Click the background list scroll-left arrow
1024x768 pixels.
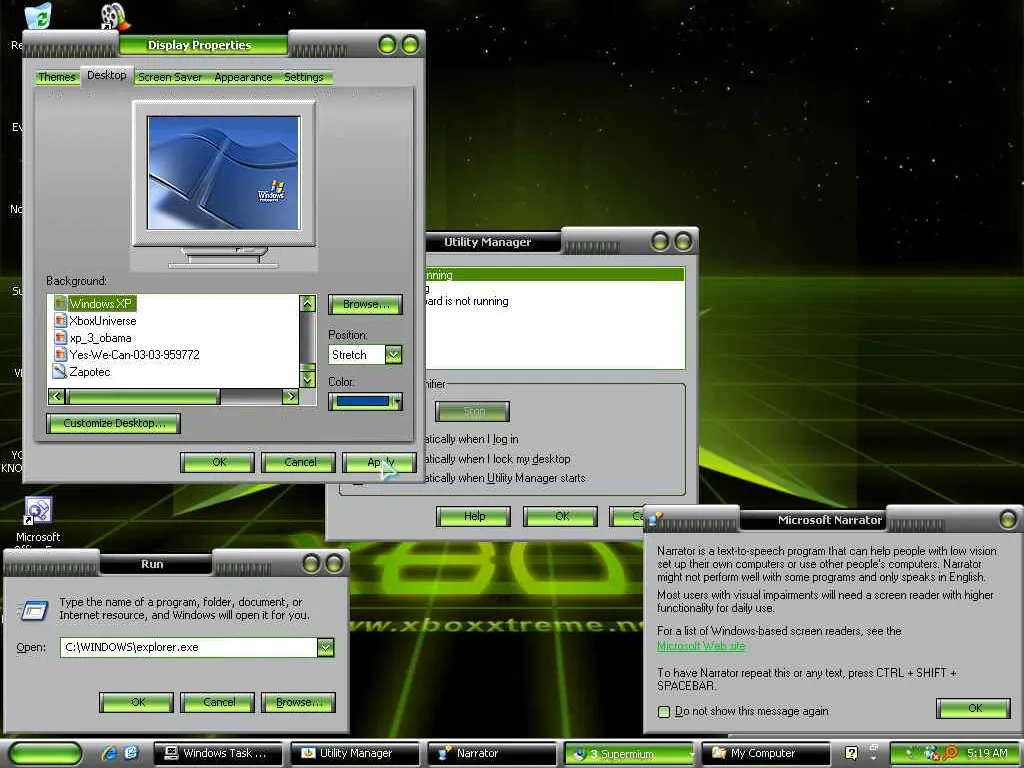[57, 396]
